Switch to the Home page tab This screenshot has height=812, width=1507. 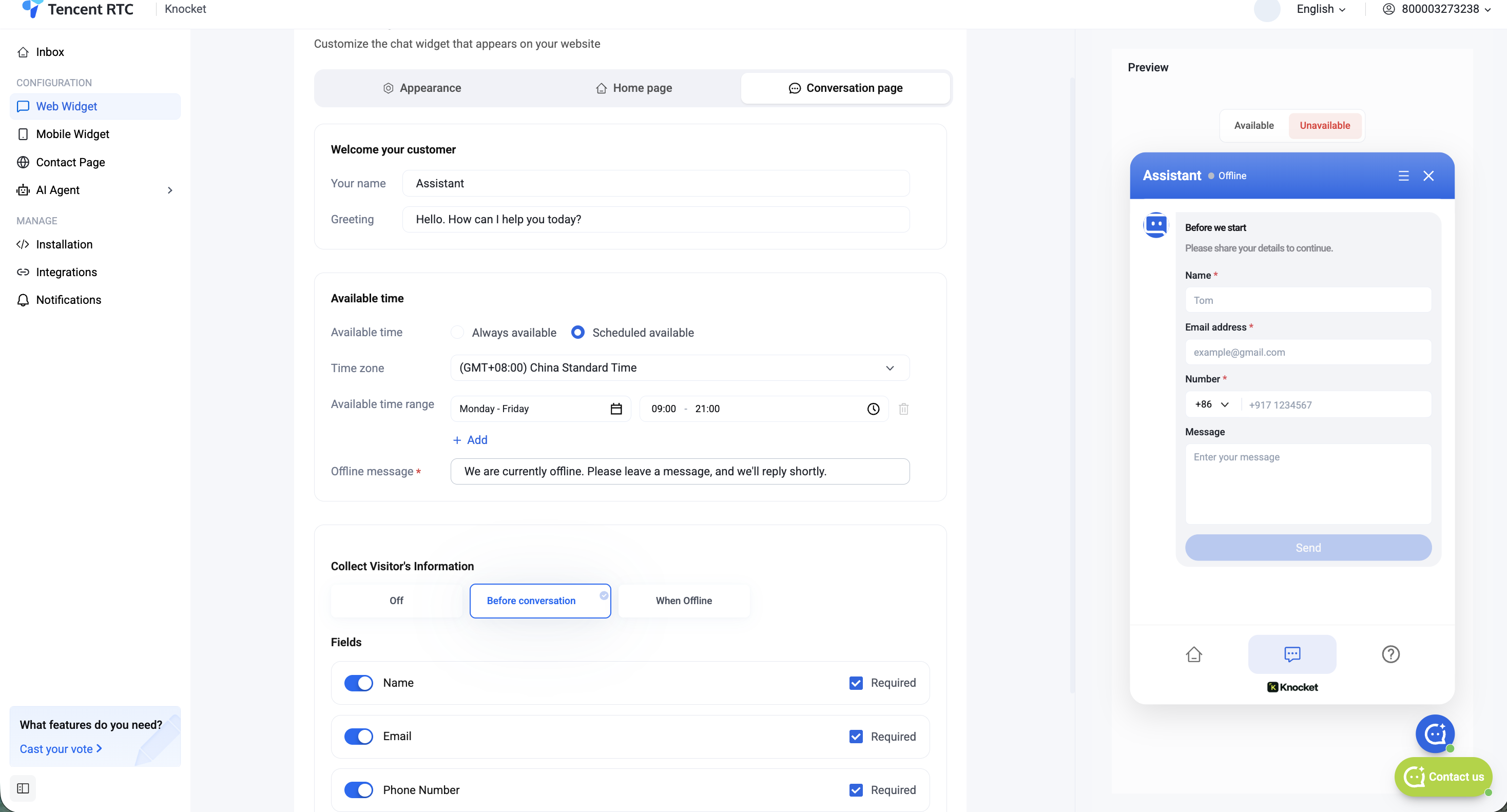(633, 88)
